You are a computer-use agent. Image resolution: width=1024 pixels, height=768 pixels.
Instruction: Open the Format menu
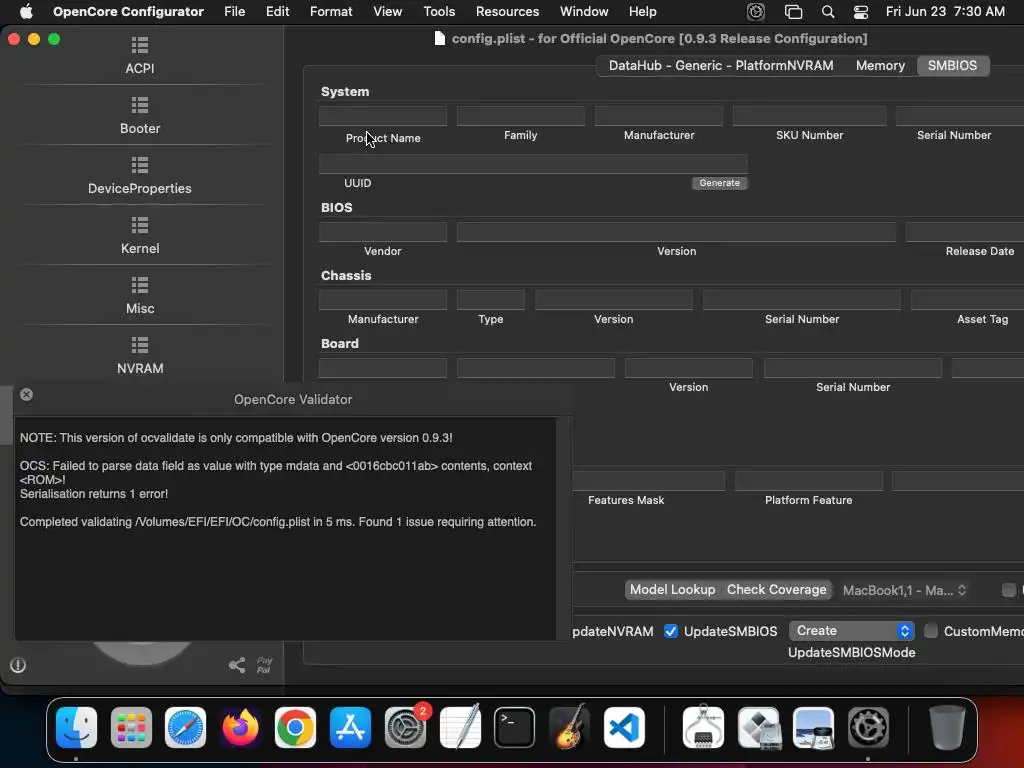click(x=331, y=12)
